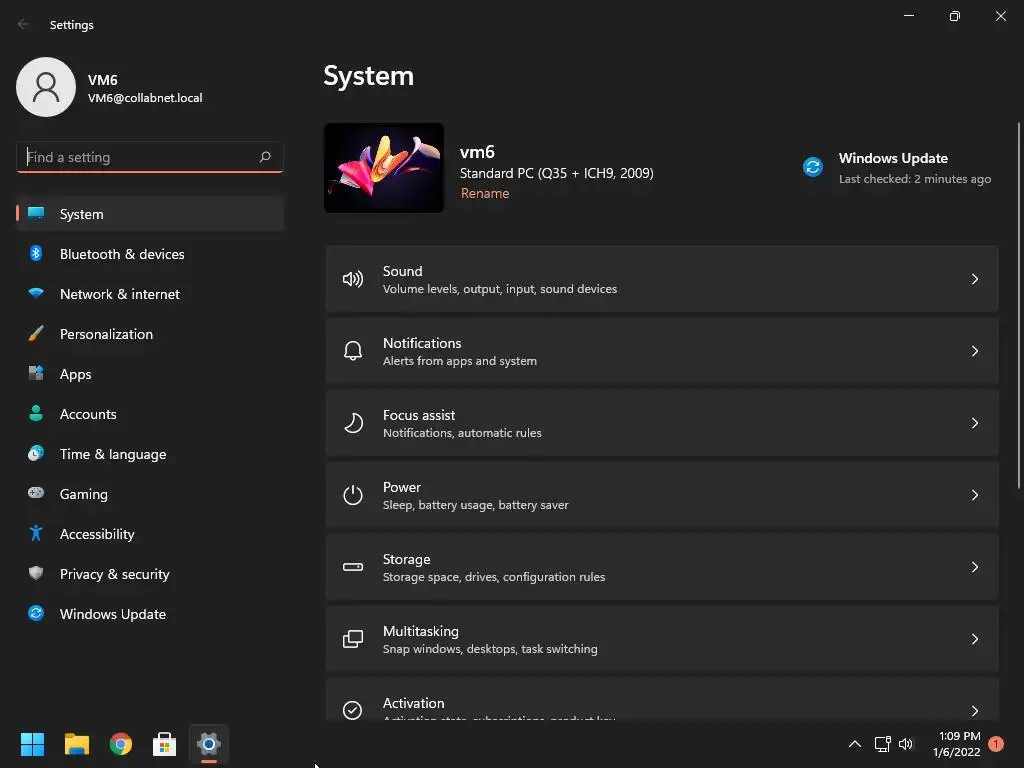Image resolution: width=1024 pixels, height=768 pixels.
Task: Click 'Alerts from apps and system' text
Action: click(x=460, y=361)
